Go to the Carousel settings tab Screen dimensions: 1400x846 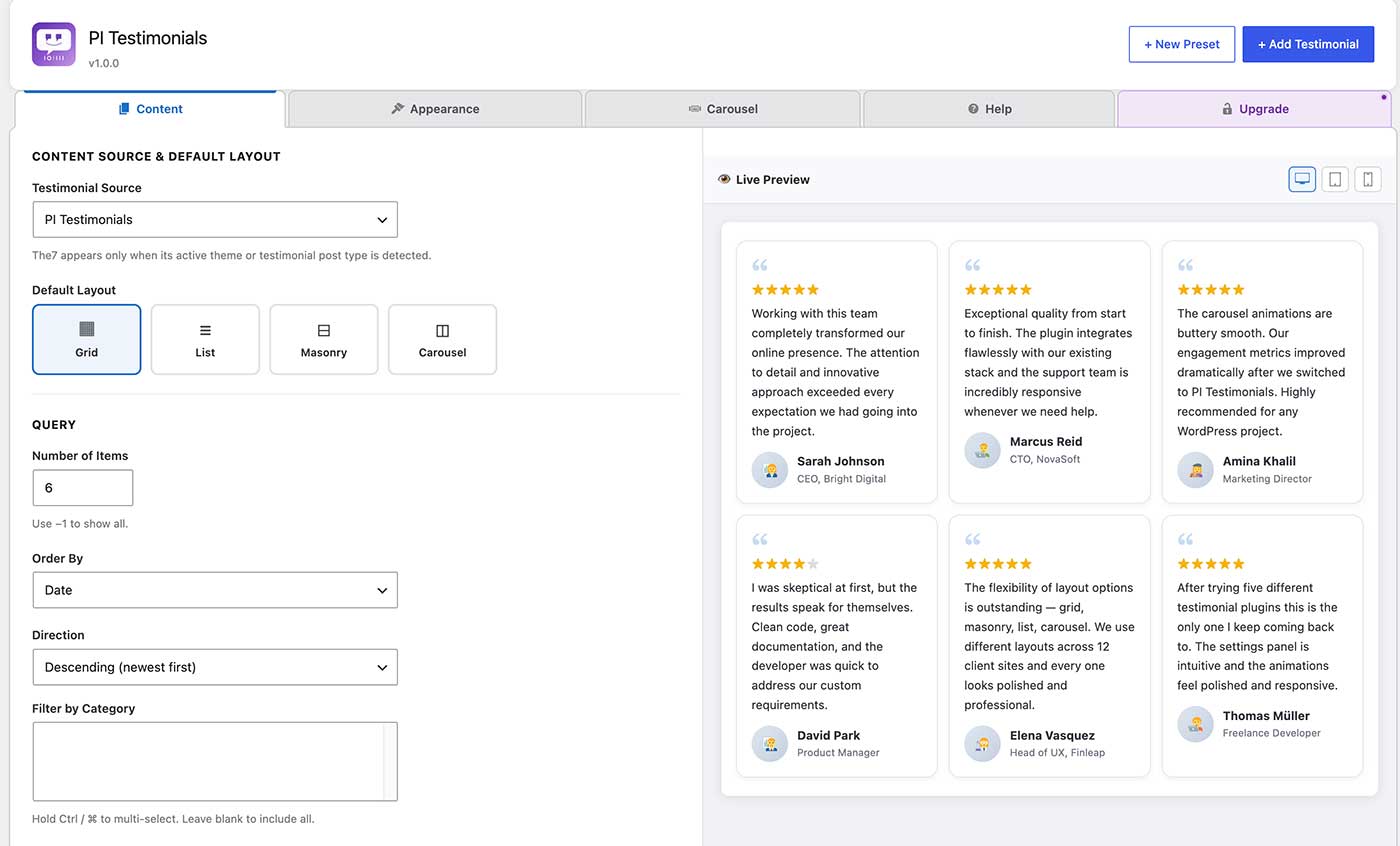(x=723, y=109)
